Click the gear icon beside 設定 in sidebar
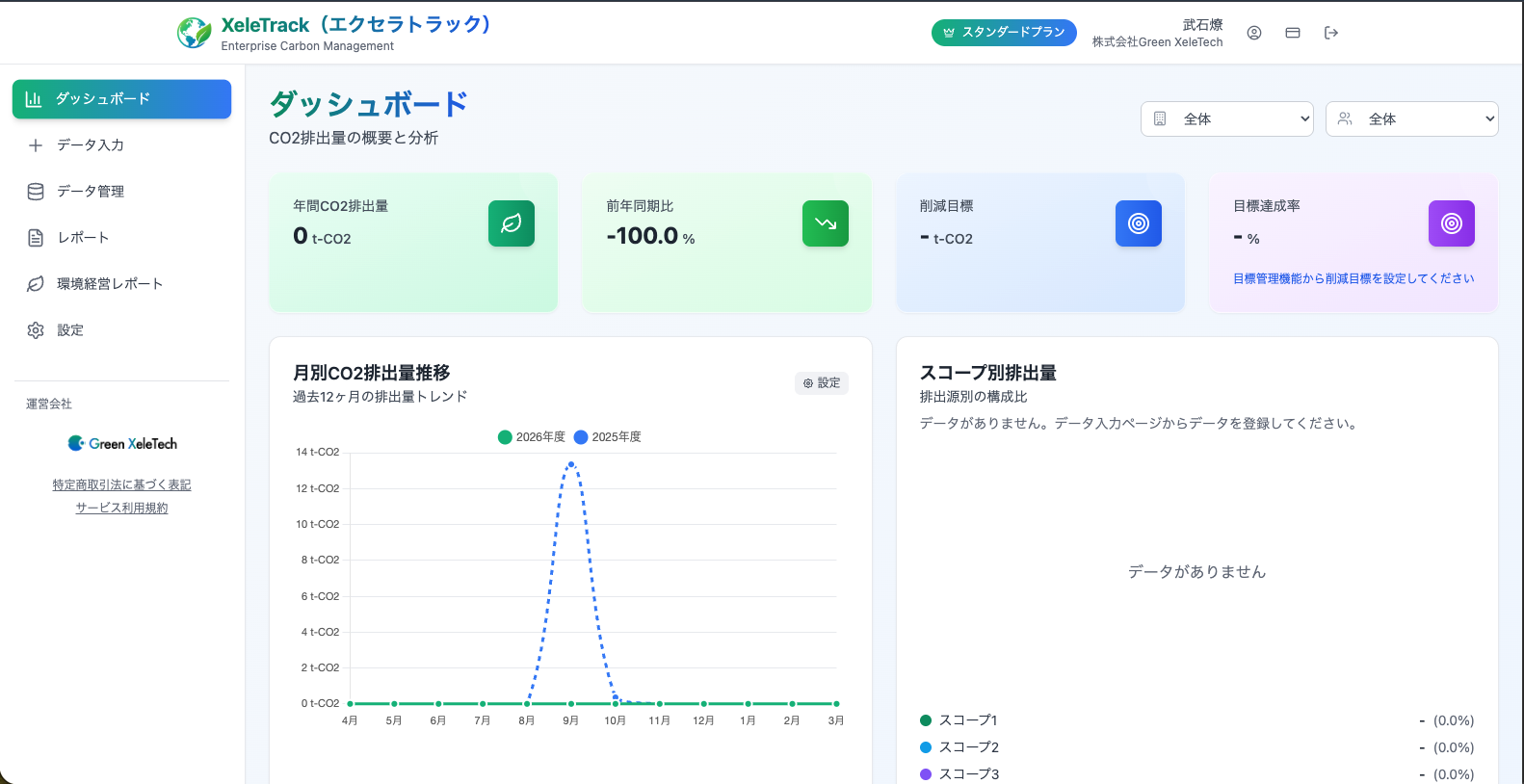The image size is (1524, 784). 36,330
